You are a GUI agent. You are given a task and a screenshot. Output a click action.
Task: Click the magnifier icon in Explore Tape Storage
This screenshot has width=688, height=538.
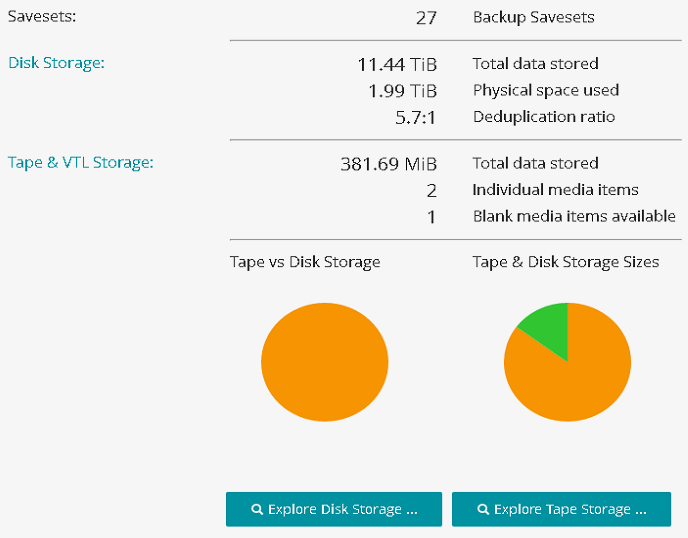point(483,510)
